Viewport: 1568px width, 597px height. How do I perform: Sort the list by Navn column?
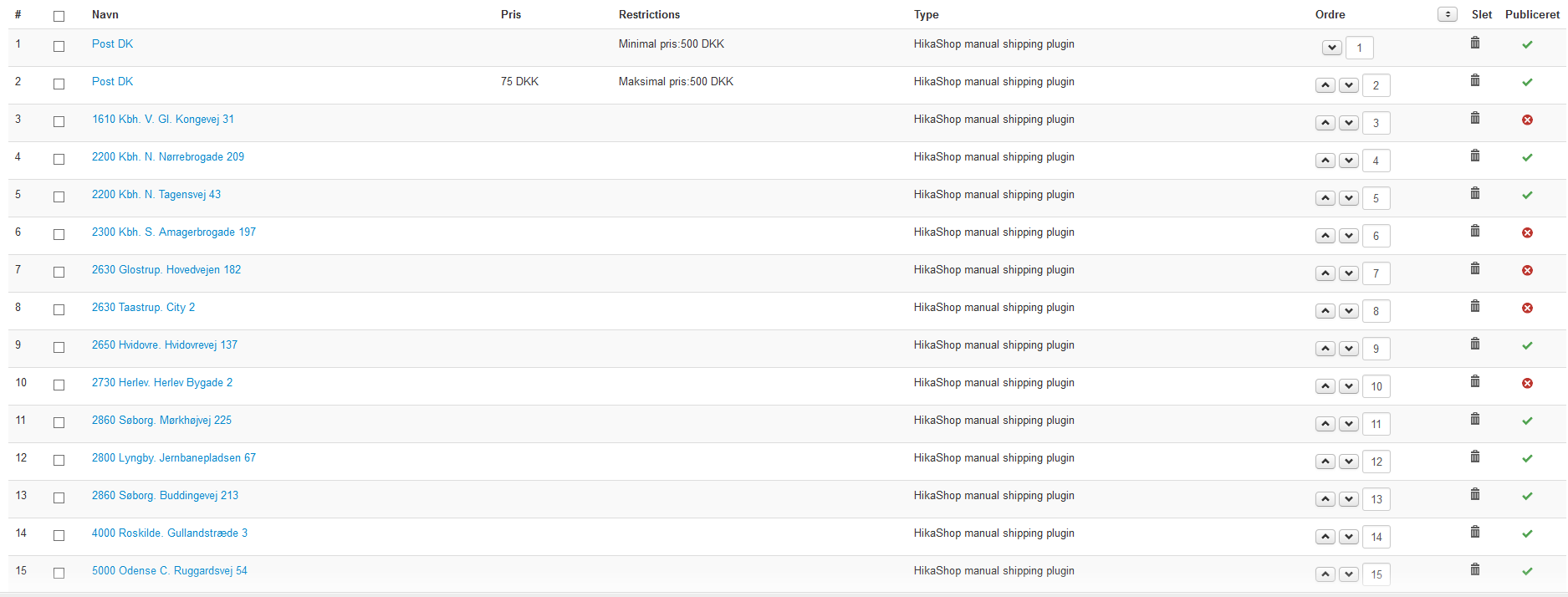pos(105,14)
